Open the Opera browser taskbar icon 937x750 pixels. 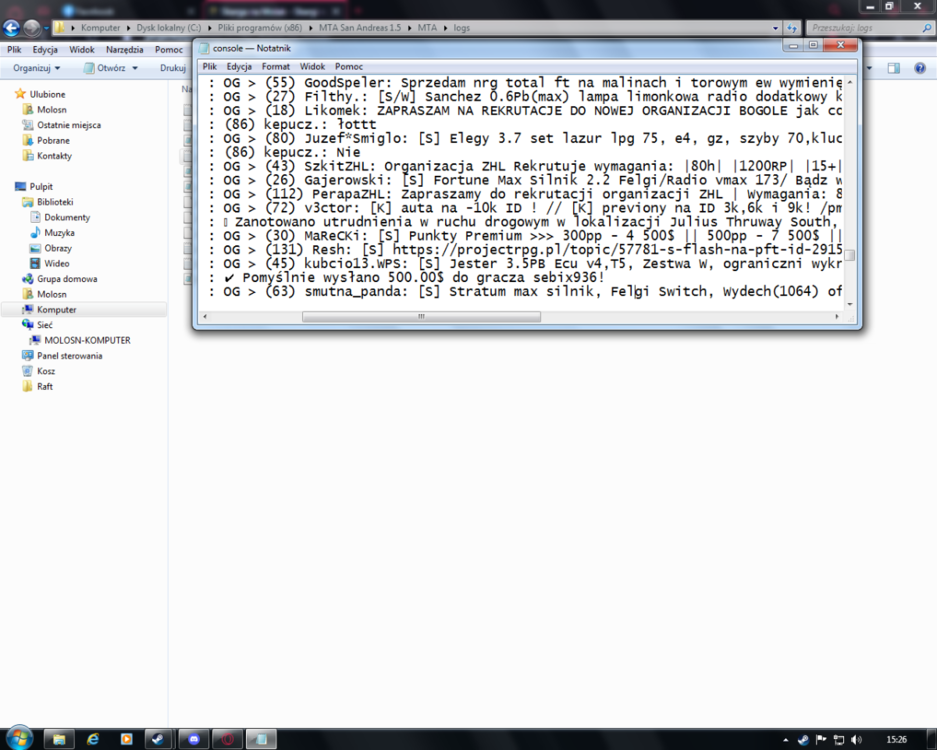[228, 739]
